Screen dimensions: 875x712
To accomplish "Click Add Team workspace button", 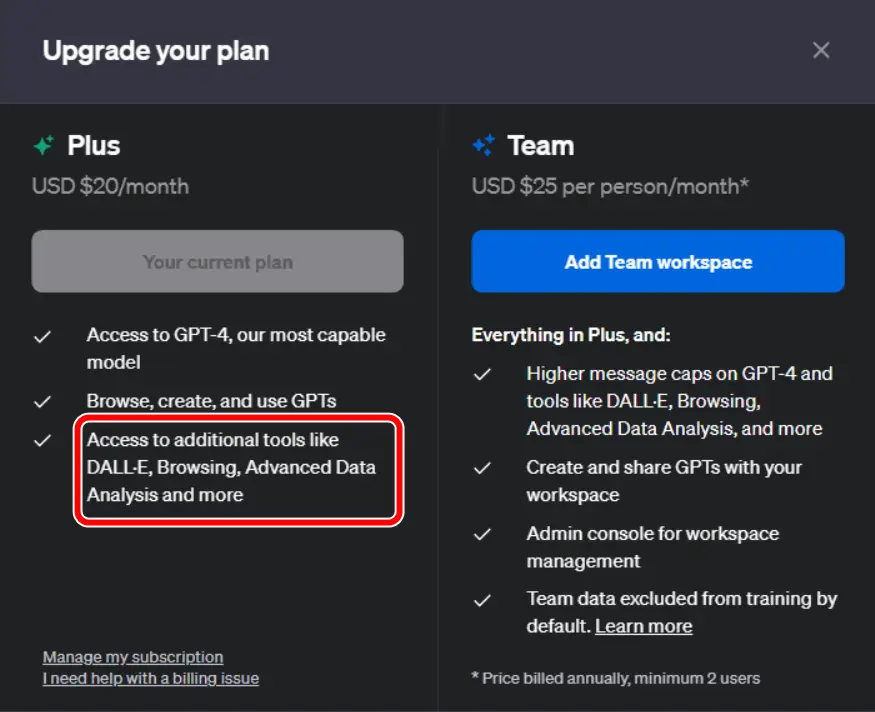I will 658,262.
